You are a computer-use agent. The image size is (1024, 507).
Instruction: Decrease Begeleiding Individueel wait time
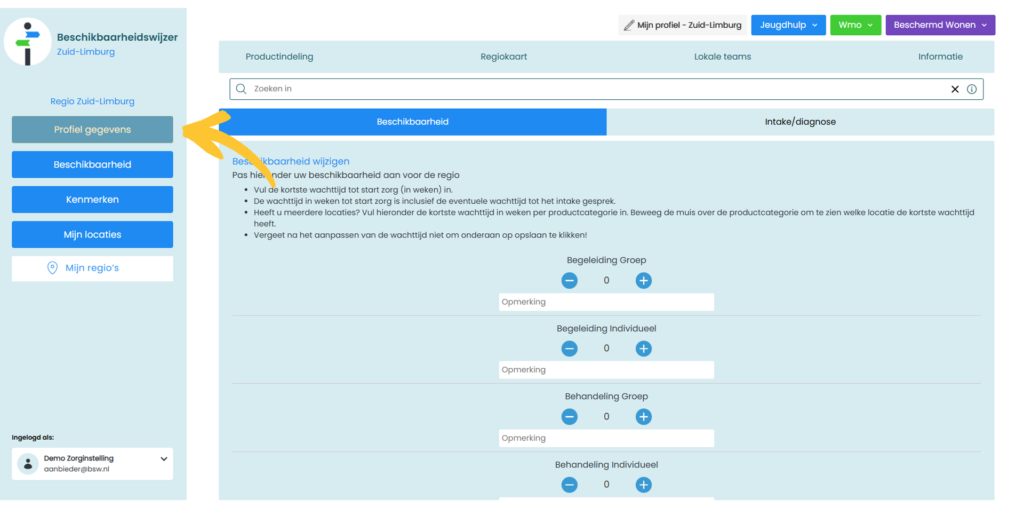click(x=569, y=349)
